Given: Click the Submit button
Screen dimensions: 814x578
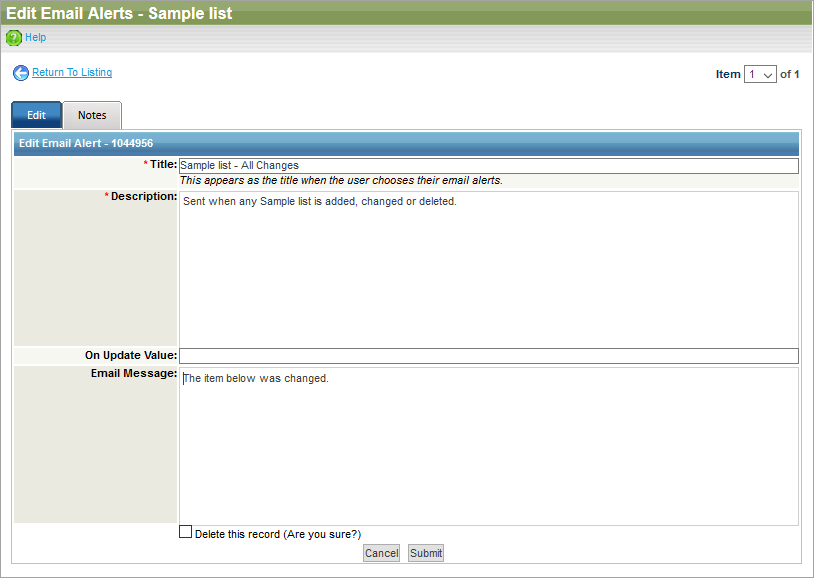Looking at the screenshot, I should (426, 553).
